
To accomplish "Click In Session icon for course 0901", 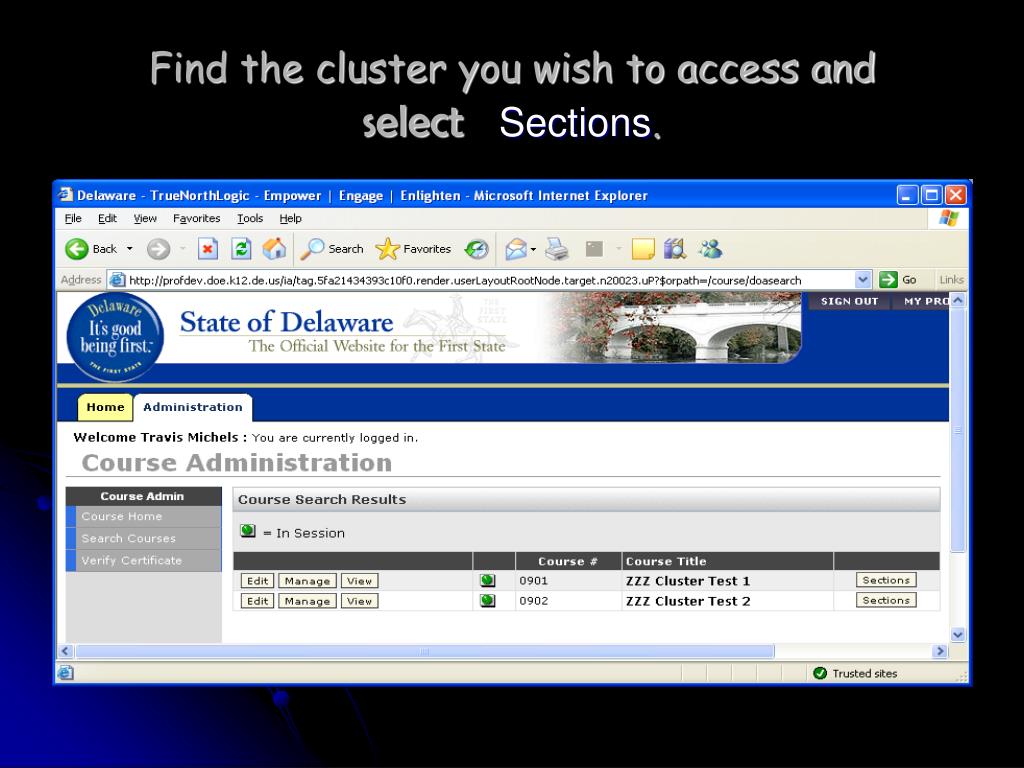I will pyautogui.click(x=487, y=581).
